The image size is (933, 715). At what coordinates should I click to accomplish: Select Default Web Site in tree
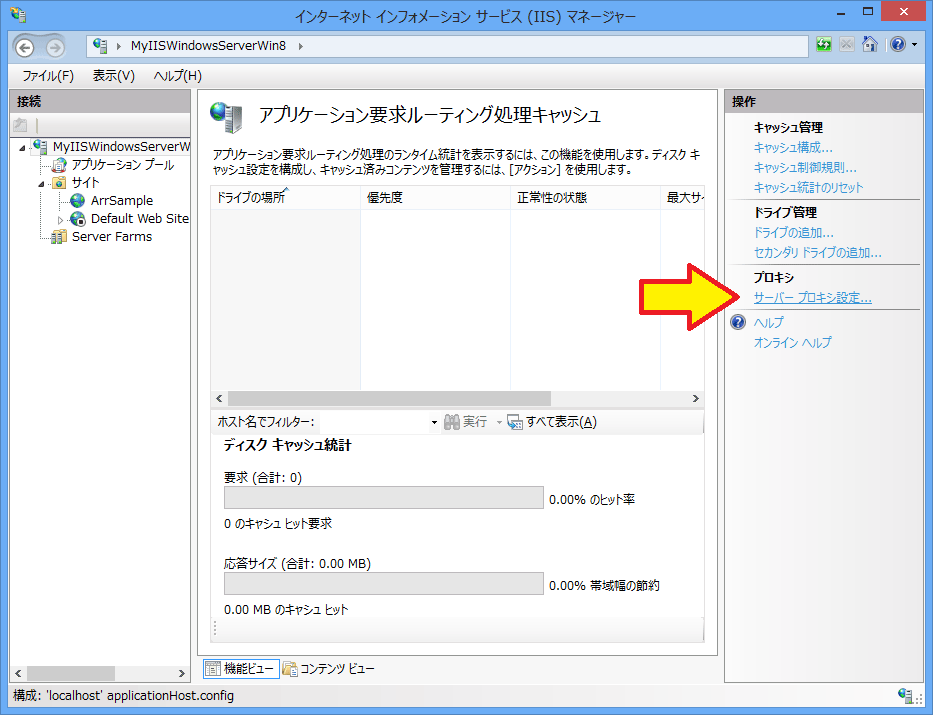pyautogui.click(x=140, y=218)
